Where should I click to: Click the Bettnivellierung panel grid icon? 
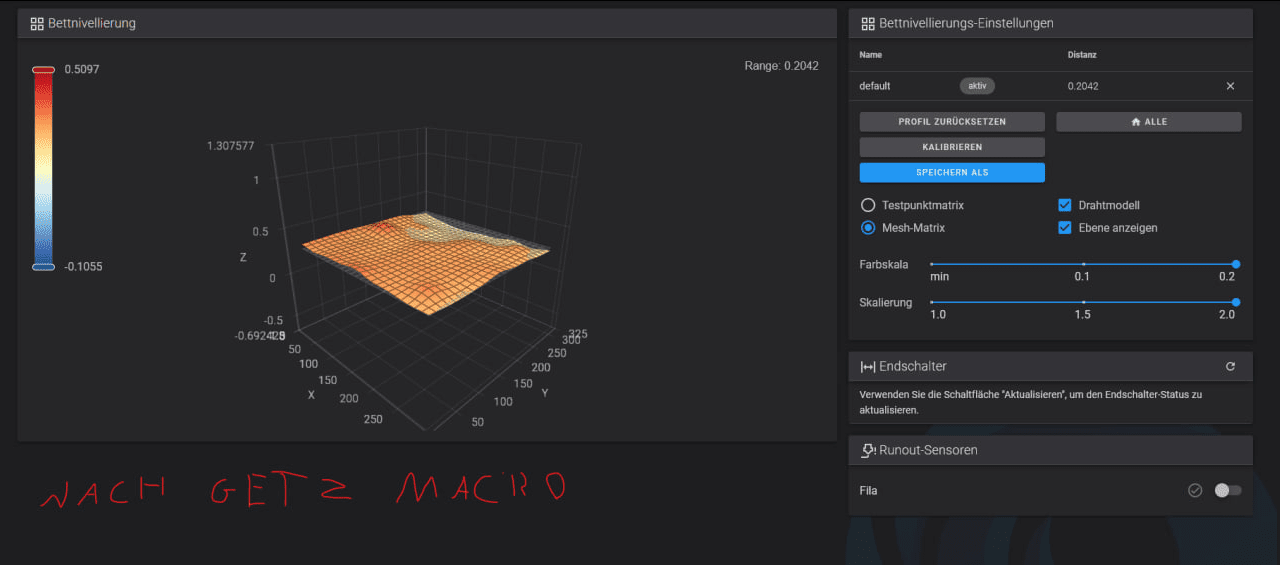pos(37,23)
